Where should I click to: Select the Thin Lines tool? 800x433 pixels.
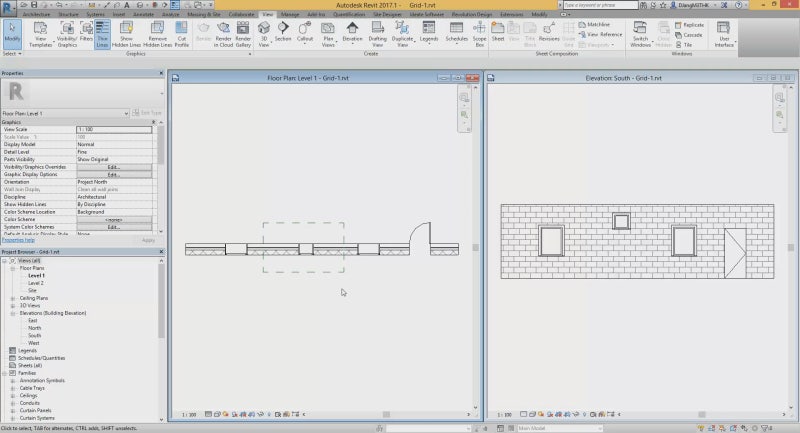(102, 34)
